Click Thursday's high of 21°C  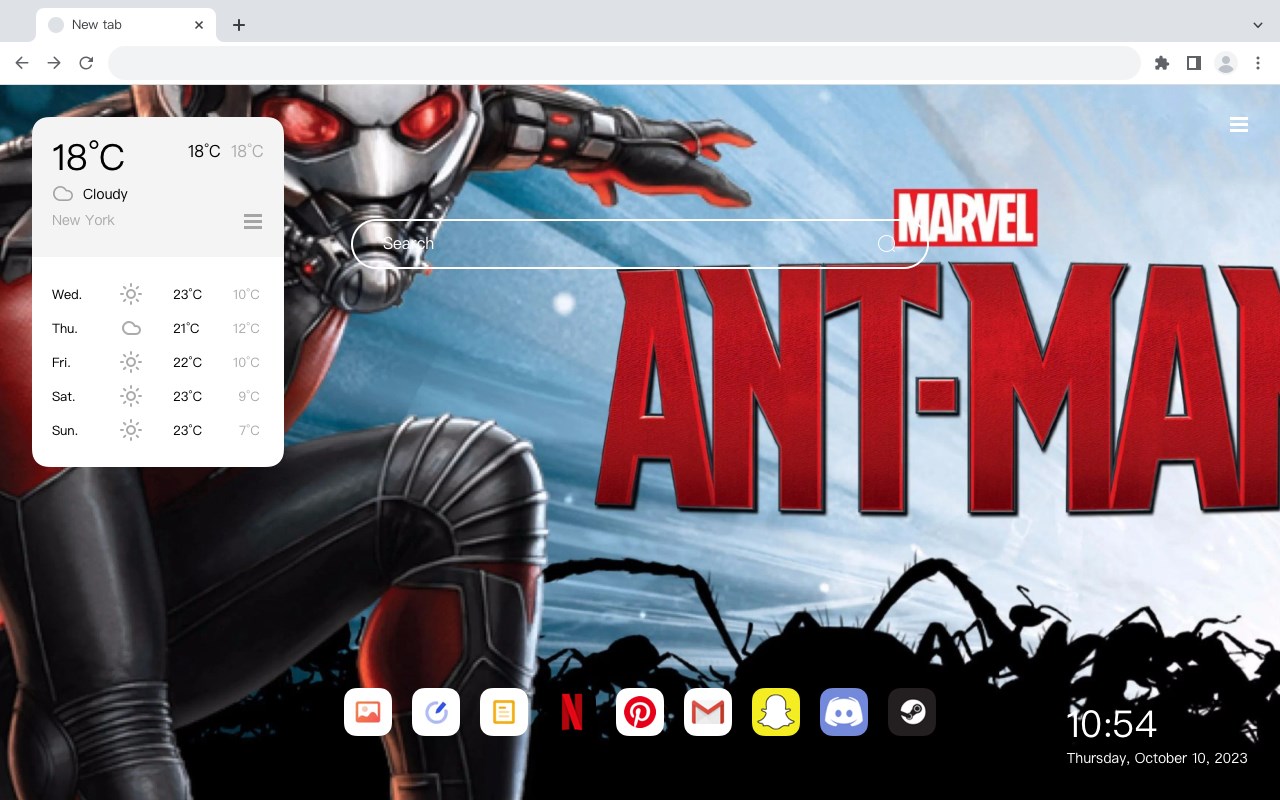coord(187,328)
